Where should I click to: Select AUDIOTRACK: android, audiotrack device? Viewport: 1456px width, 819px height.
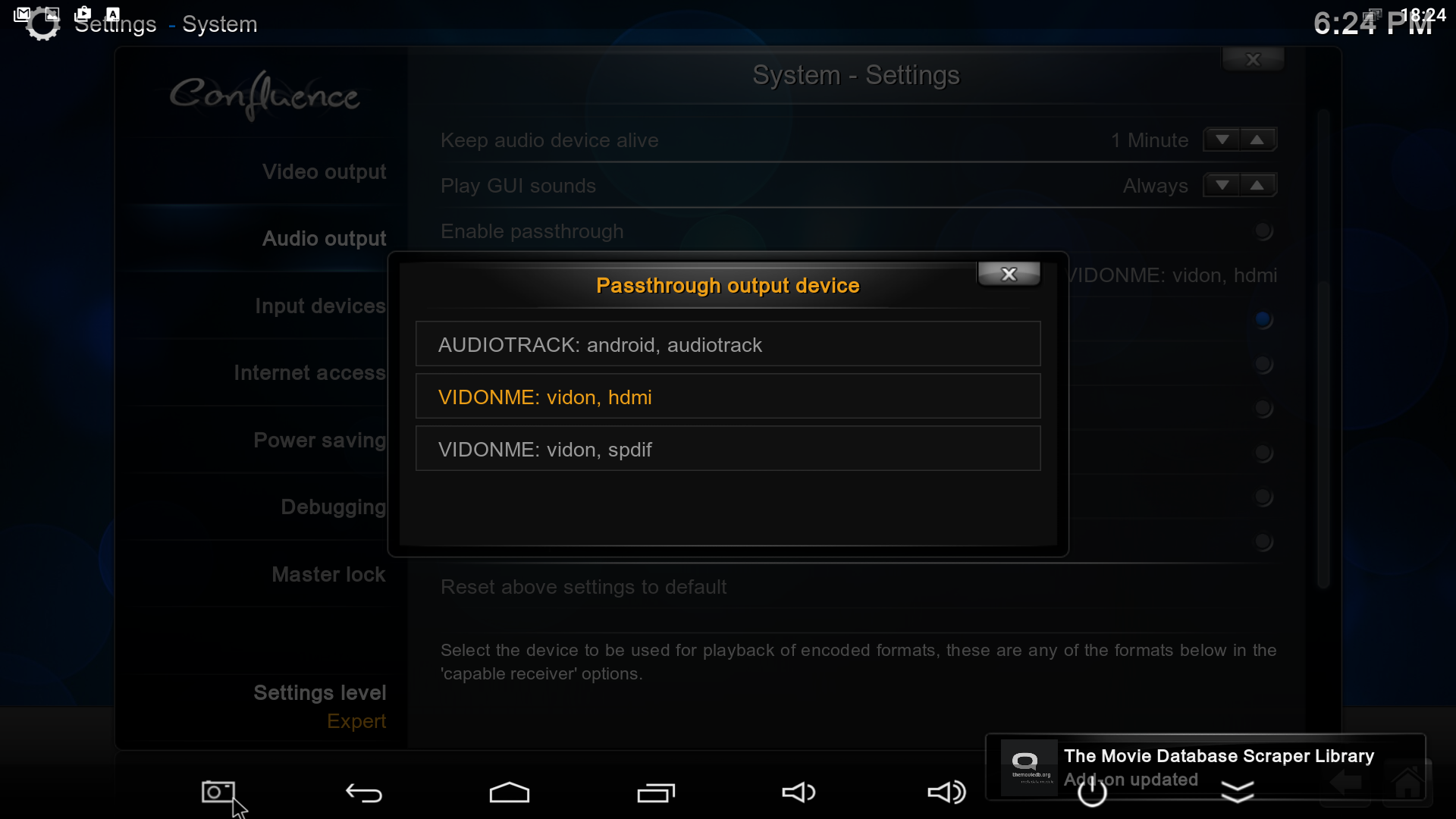point(728,344)
